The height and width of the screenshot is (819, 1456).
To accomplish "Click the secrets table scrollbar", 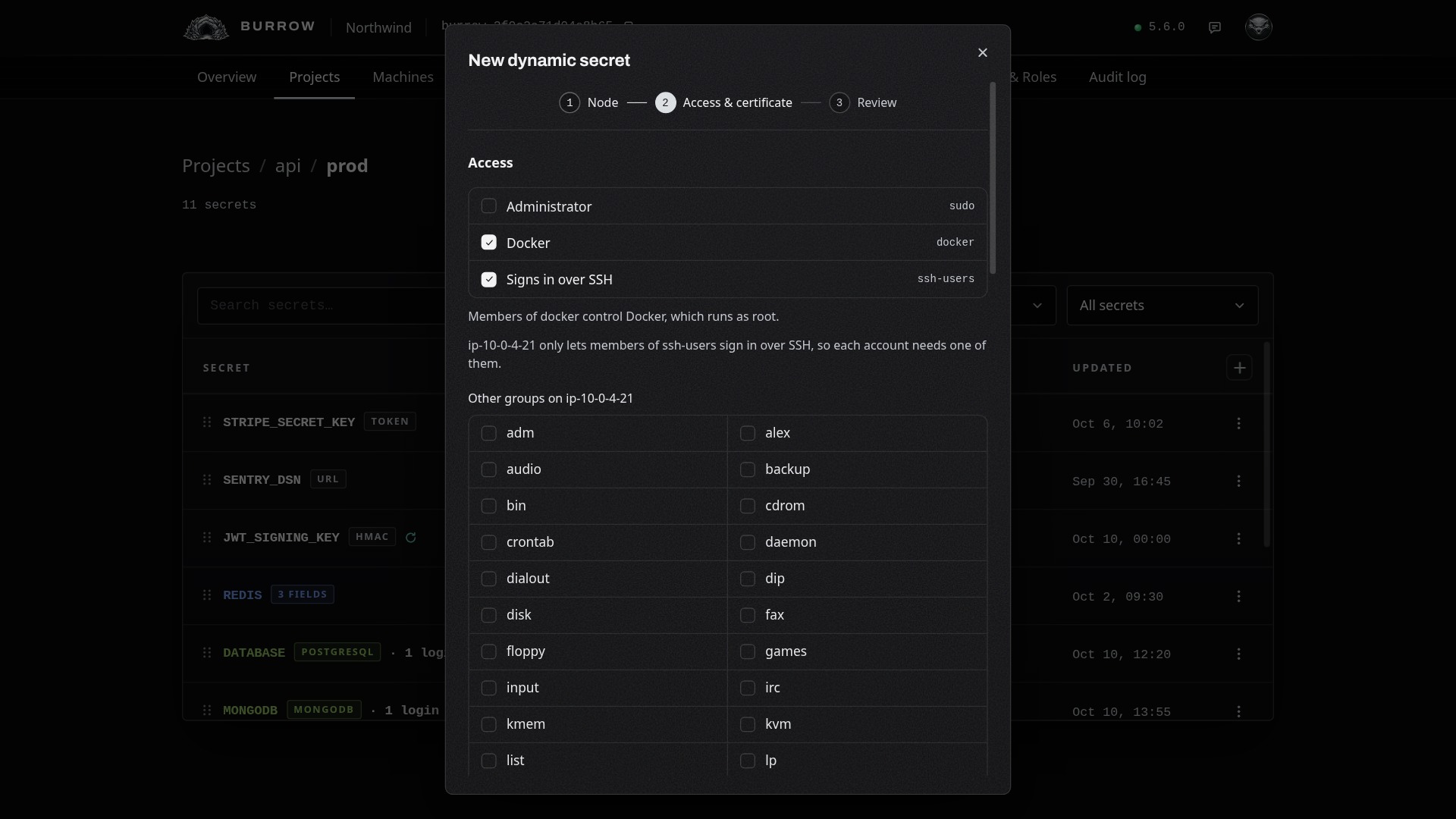I will click(x=1266, y=444).
